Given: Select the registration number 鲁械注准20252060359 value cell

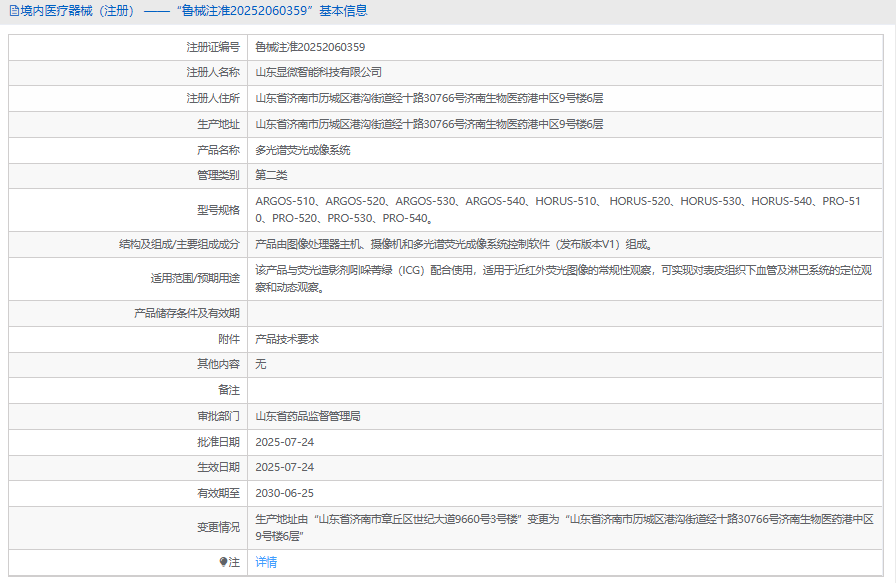Looking at the screenshot, I should click(x=310, y=47).
